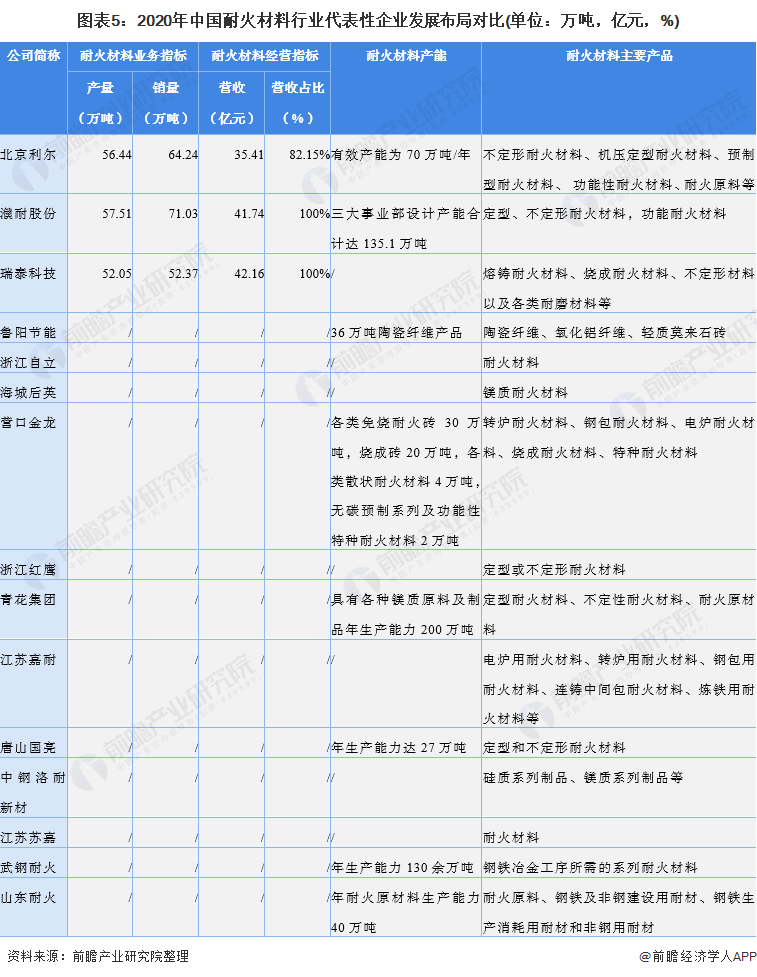Click the sales value '52.37'

(183, 274)
